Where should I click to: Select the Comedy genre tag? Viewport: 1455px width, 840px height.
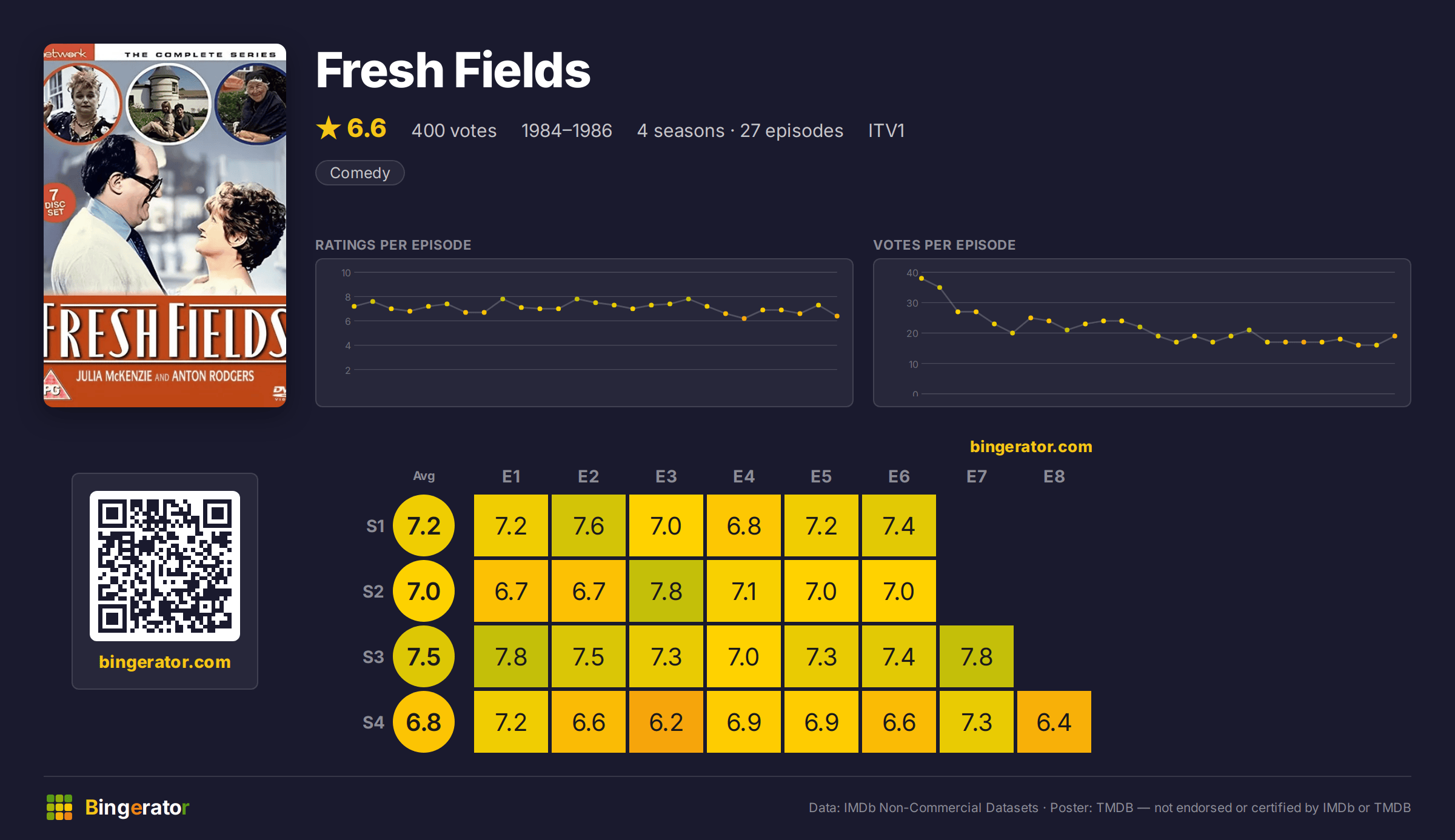360,173
